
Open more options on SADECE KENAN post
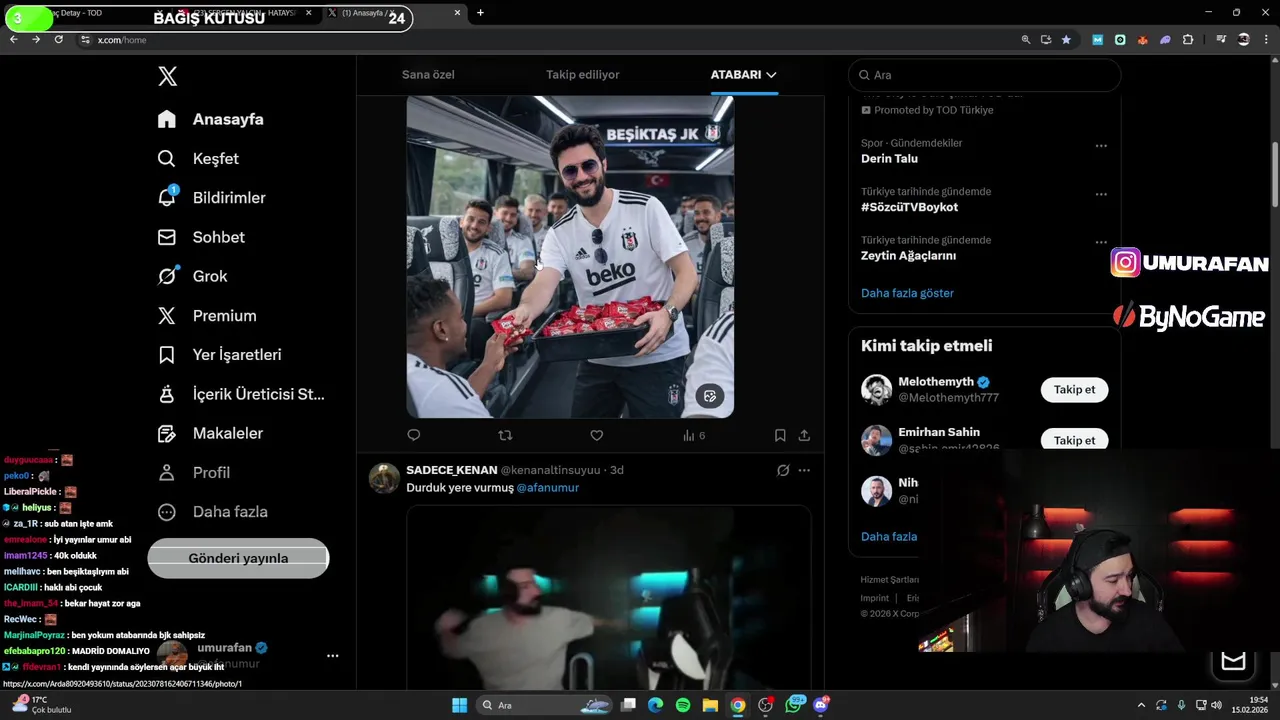(804, 470)
